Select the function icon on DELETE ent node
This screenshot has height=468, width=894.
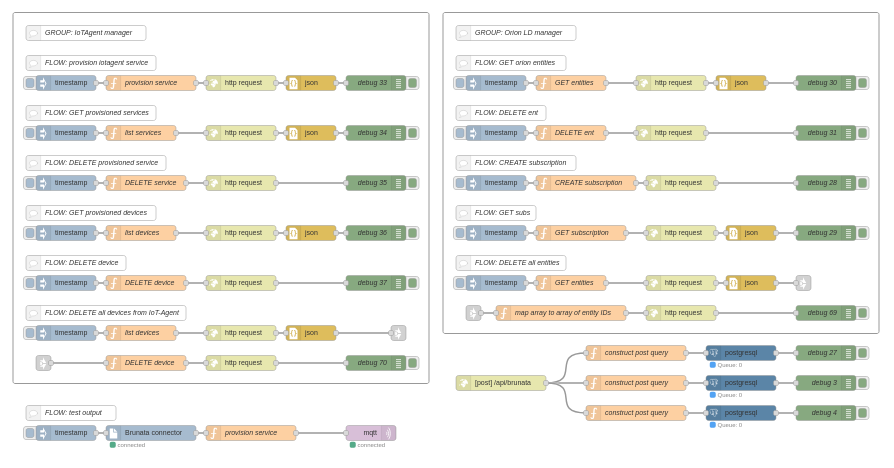(x=543, y=133)
